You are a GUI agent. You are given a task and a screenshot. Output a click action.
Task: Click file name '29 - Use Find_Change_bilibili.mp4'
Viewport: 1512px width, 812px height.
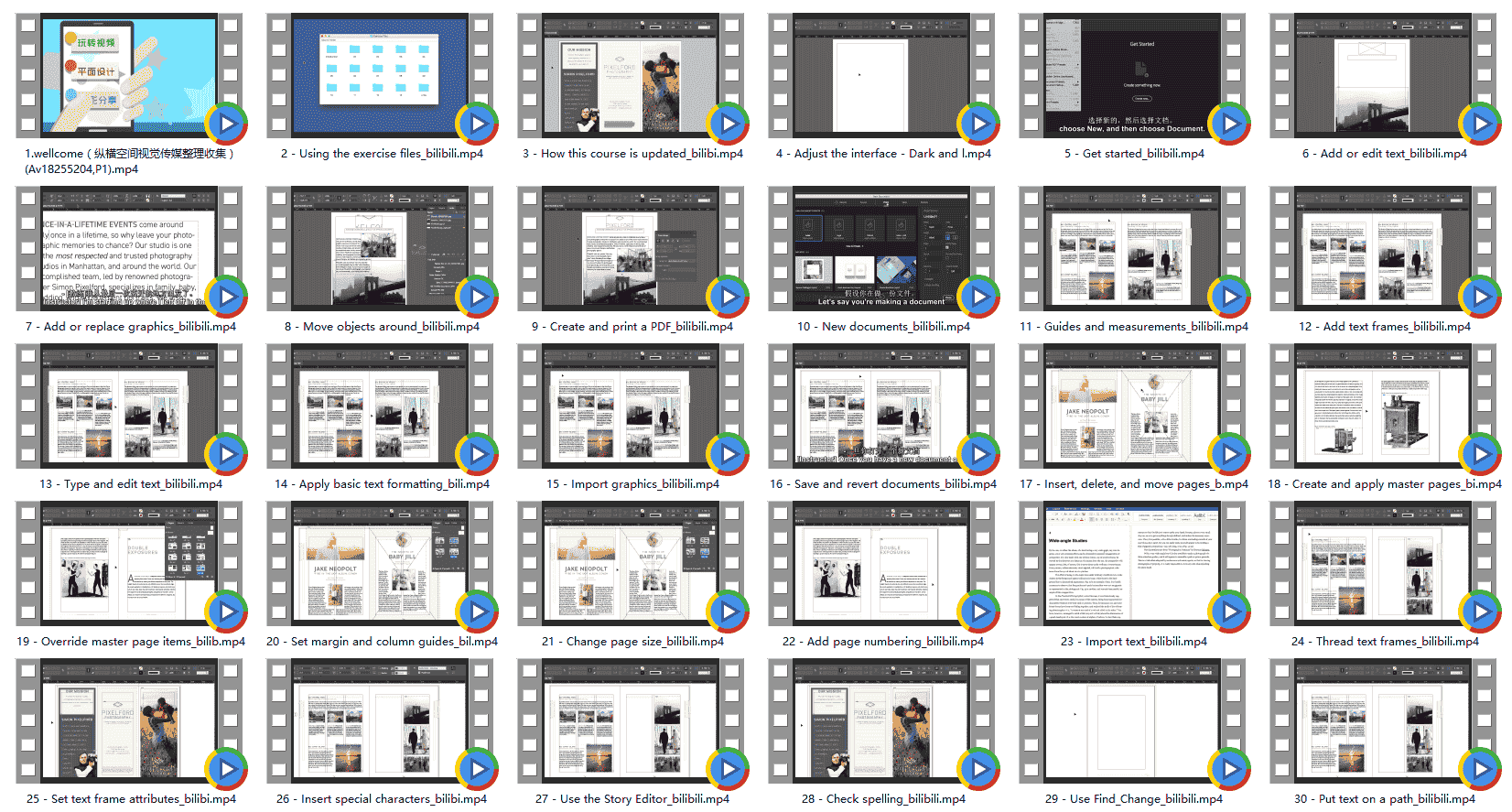point(1134,799)
